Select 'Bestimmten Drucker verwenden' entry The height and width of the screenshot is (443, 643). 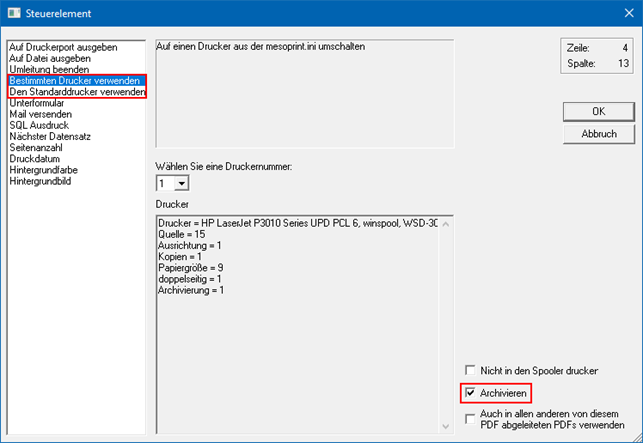(x=75, y=80)
